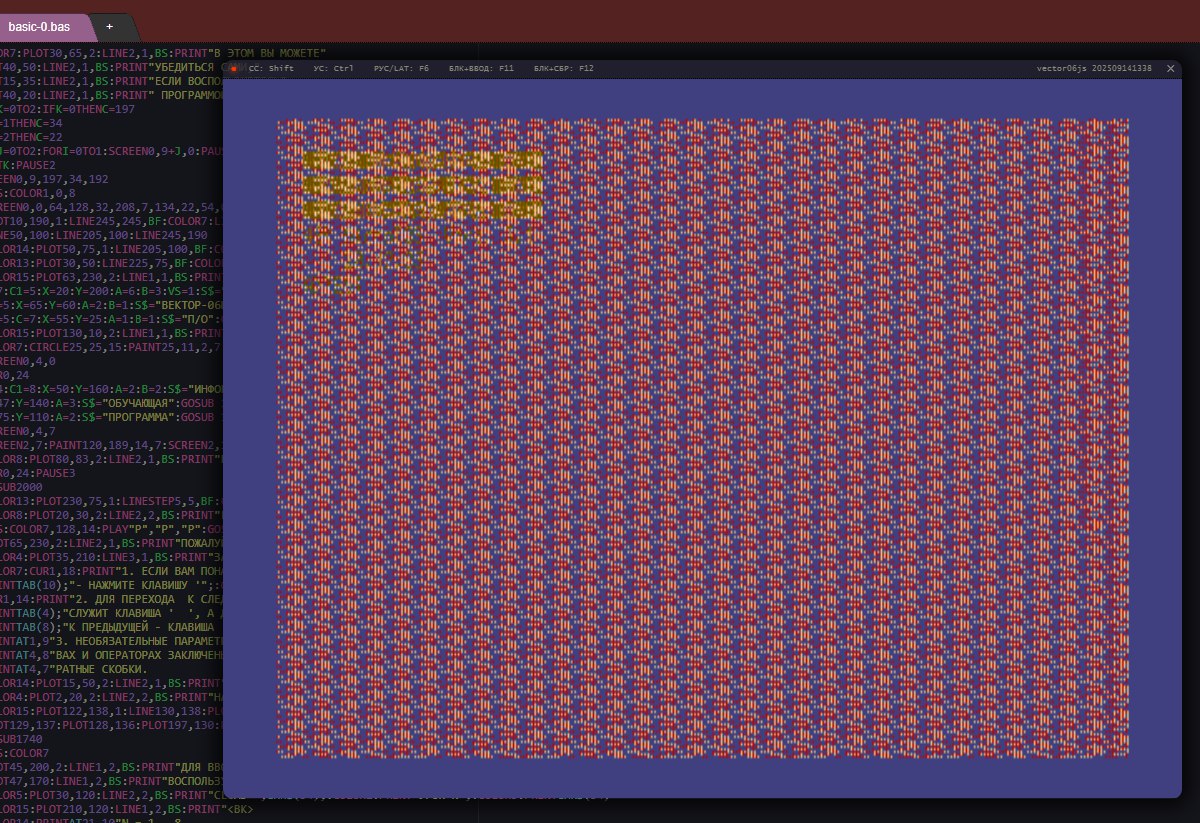Click the red recording dot in emulator title bar
The width and height of the screenshot is (1200, 823).
click(234, 69)
